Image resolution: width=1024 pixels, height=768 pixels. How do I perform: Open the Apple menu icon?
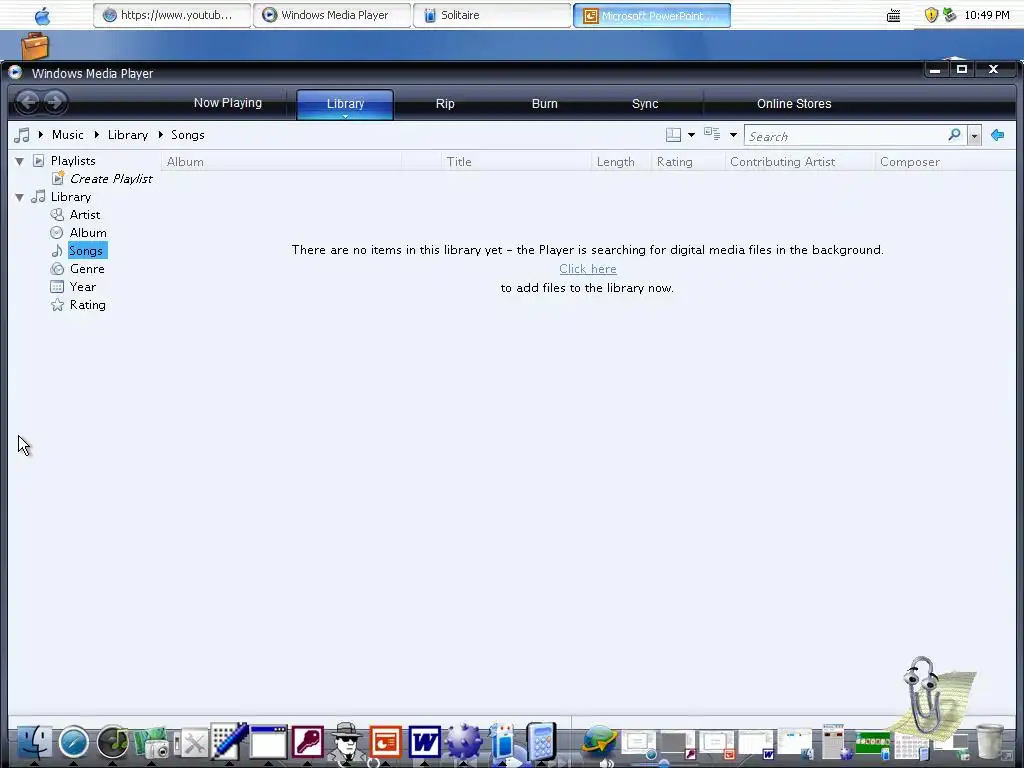pos(42,15)
